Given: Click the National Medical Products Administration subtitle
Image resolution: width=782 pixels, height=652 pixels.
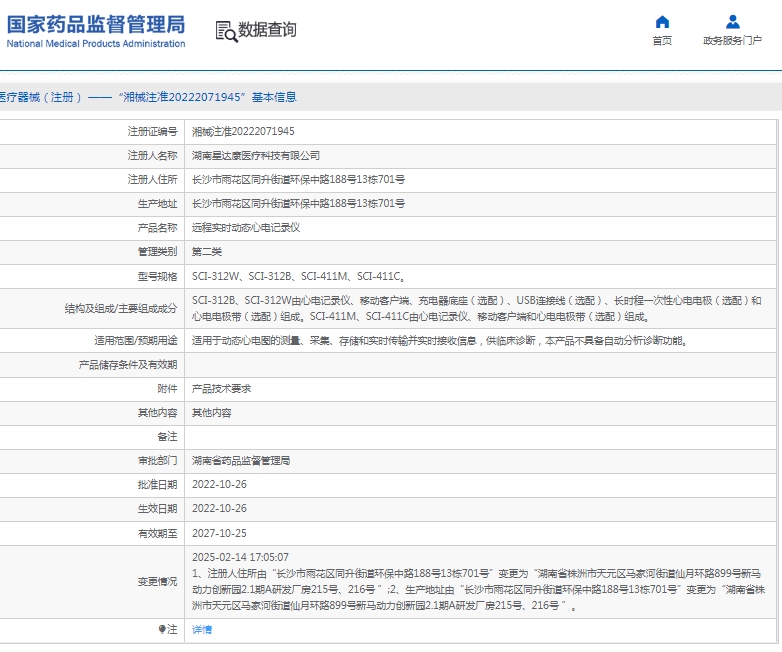Looking at the screenshot, I should coord(96,44).
